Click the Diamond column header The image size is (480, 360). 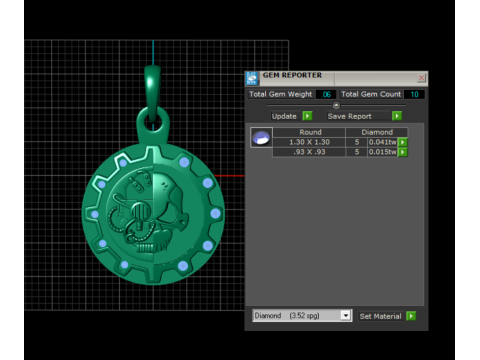click(377, 132)
